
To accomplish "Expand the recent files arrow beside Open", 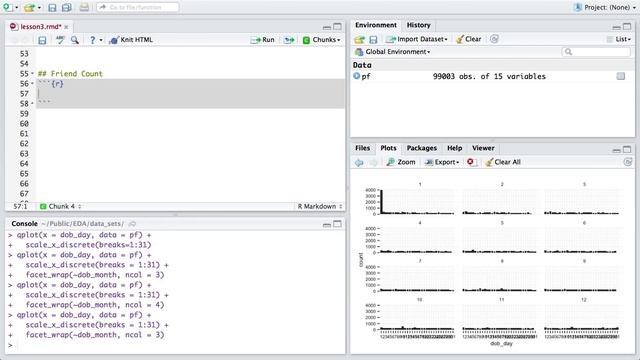I will point(39,8).
